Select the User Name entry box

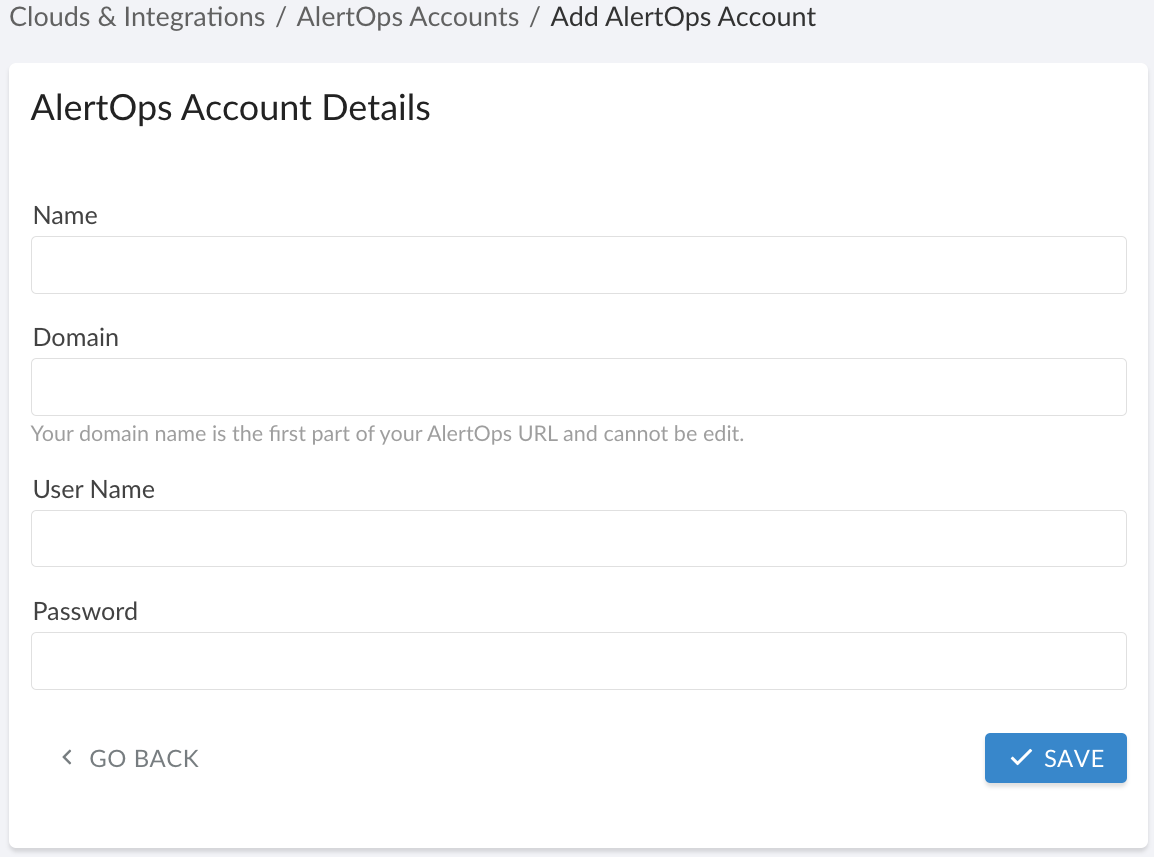point(578,538)
